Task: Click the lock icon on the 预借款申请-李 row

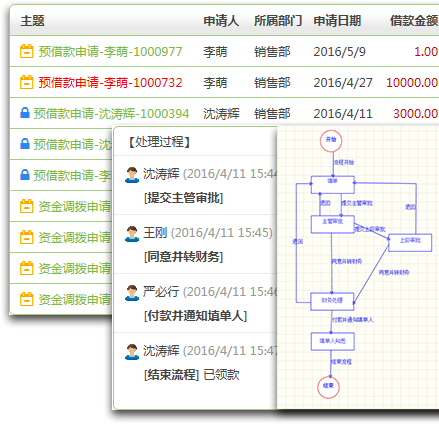Action: pos(25,175)
